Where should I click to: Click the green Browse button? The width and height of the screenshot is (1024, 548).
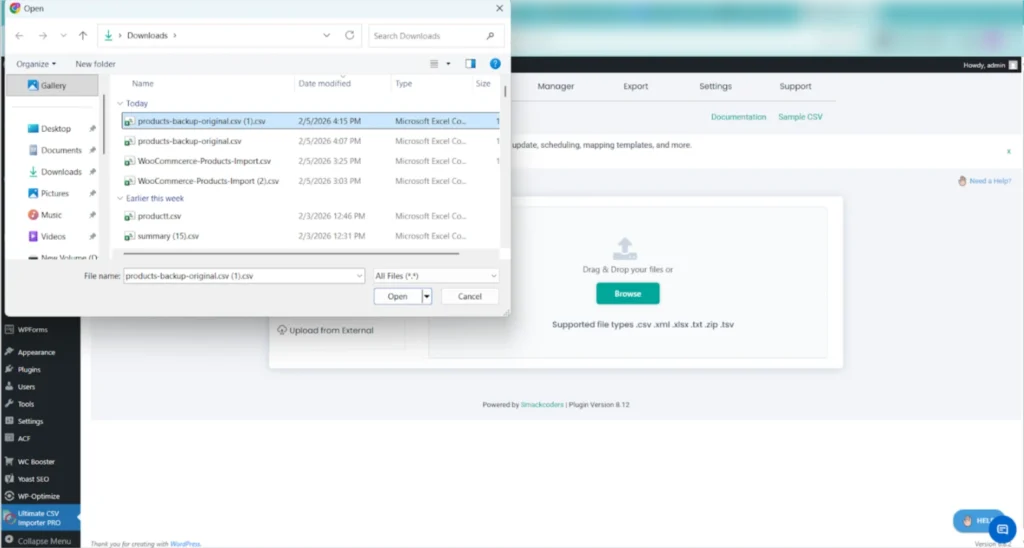click(628, 294)
